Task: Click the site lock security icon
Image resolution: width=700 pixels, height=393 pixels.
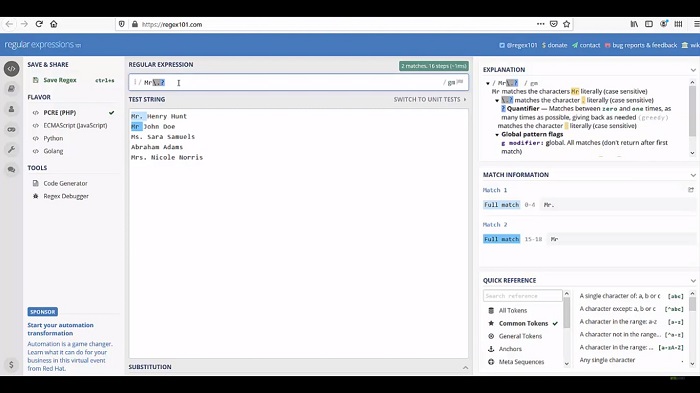Action: 135,24
